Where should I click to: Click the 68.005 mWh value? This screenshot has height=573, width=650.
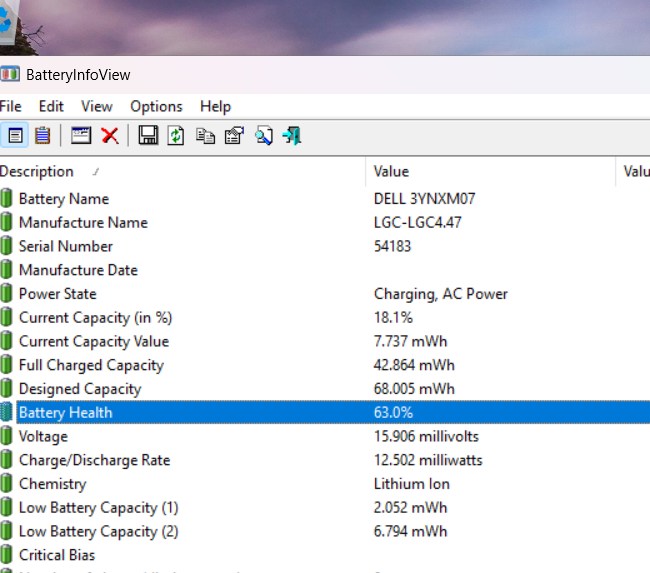point(414,389)
